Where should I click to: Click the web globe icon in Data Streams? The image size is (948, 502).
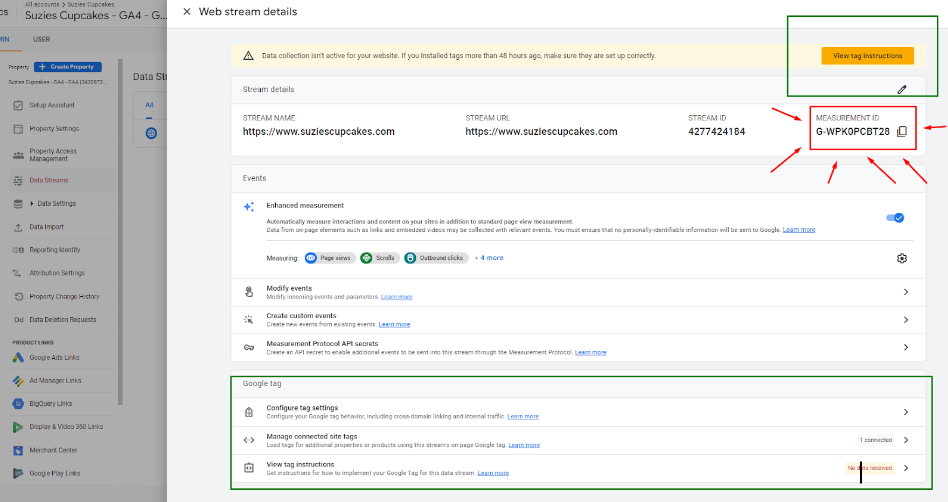[x=151, y=133]
